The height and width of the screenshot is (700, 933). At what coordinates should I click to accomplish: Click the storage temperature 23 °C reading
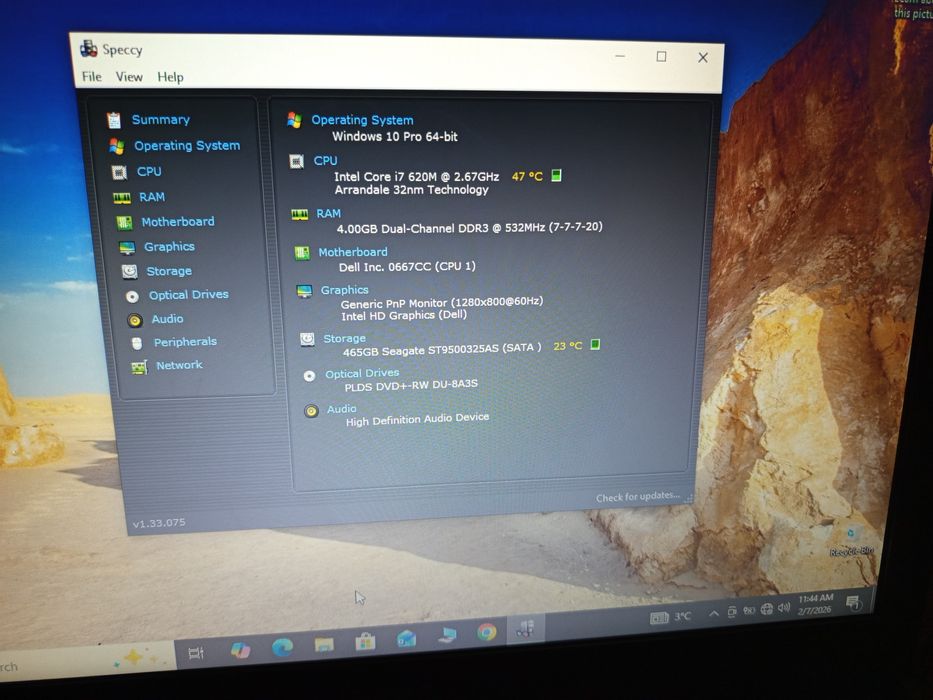(568, 345)
